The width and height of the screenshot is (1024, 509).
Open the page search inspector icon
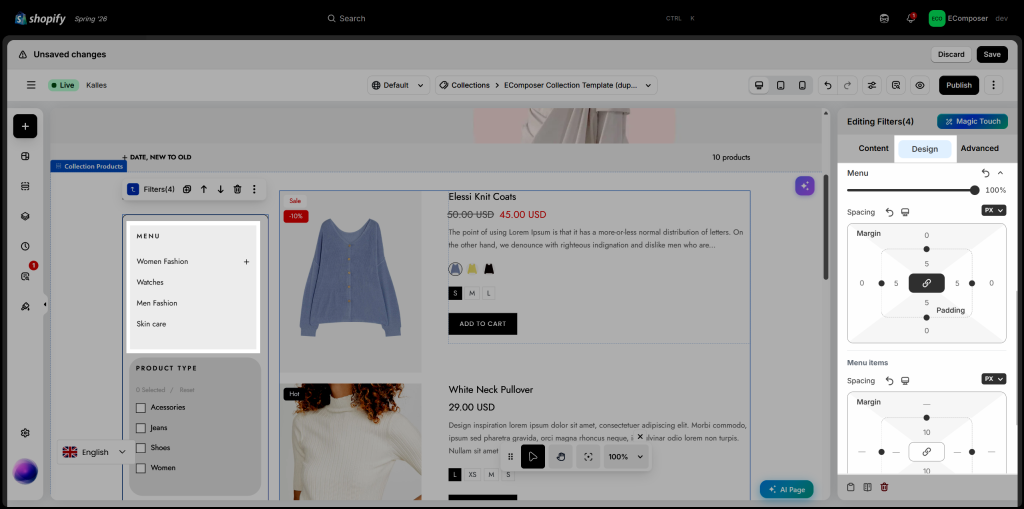896,85
